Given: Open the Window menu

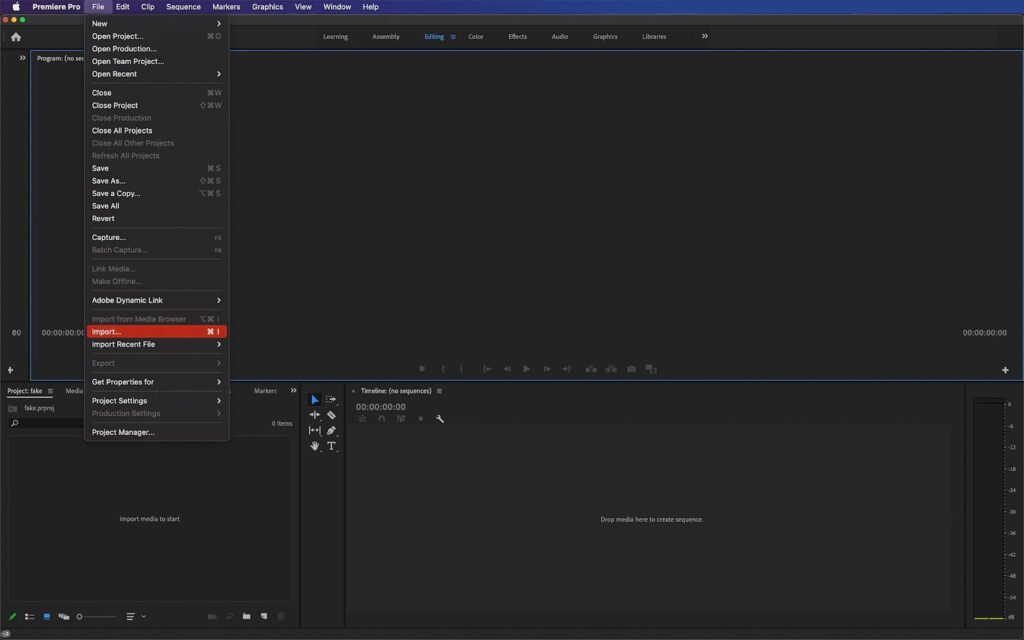Looking at the screenshot, I should [337, 7].
